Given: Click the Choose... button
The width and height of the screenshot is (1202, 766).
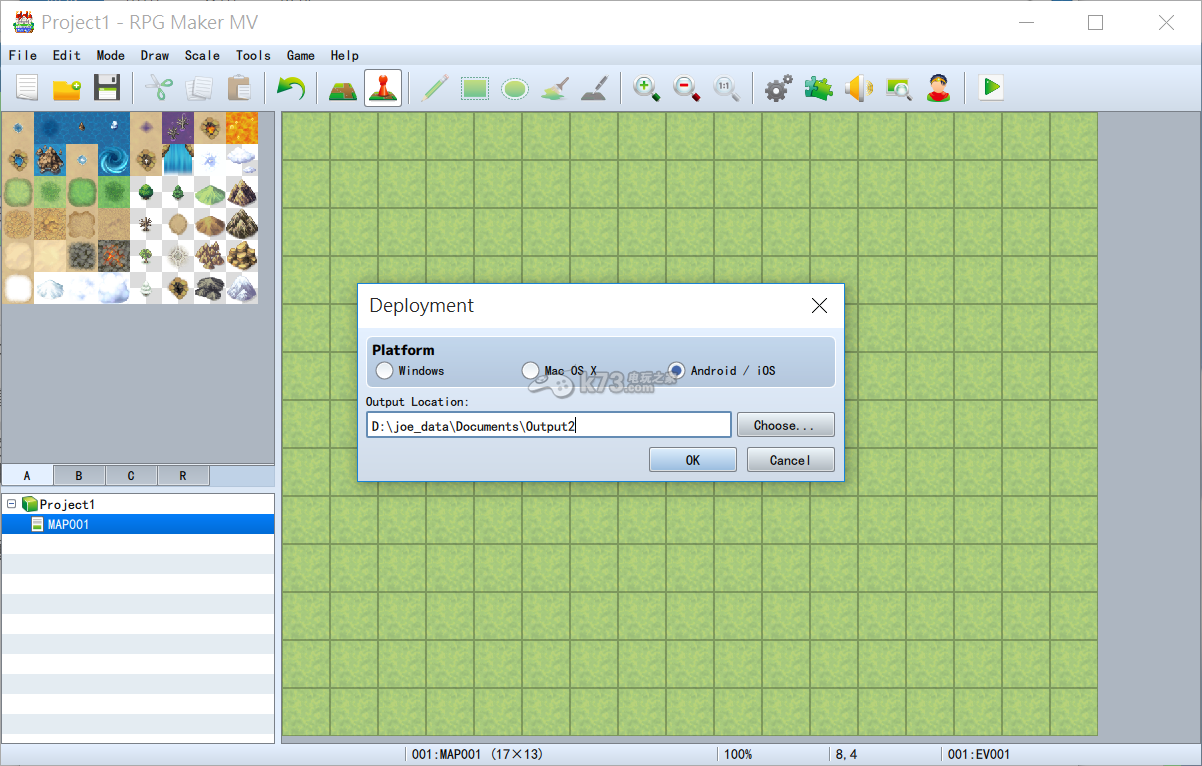Looking at the screenshot, I should tap(785, 425).
